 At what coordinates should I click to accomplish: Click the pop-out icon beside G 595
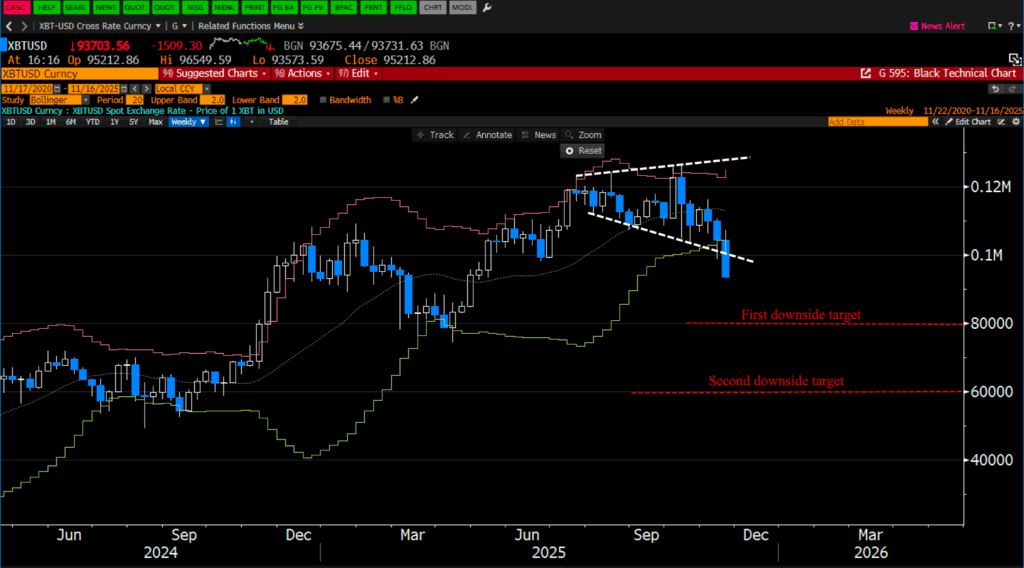866,73
